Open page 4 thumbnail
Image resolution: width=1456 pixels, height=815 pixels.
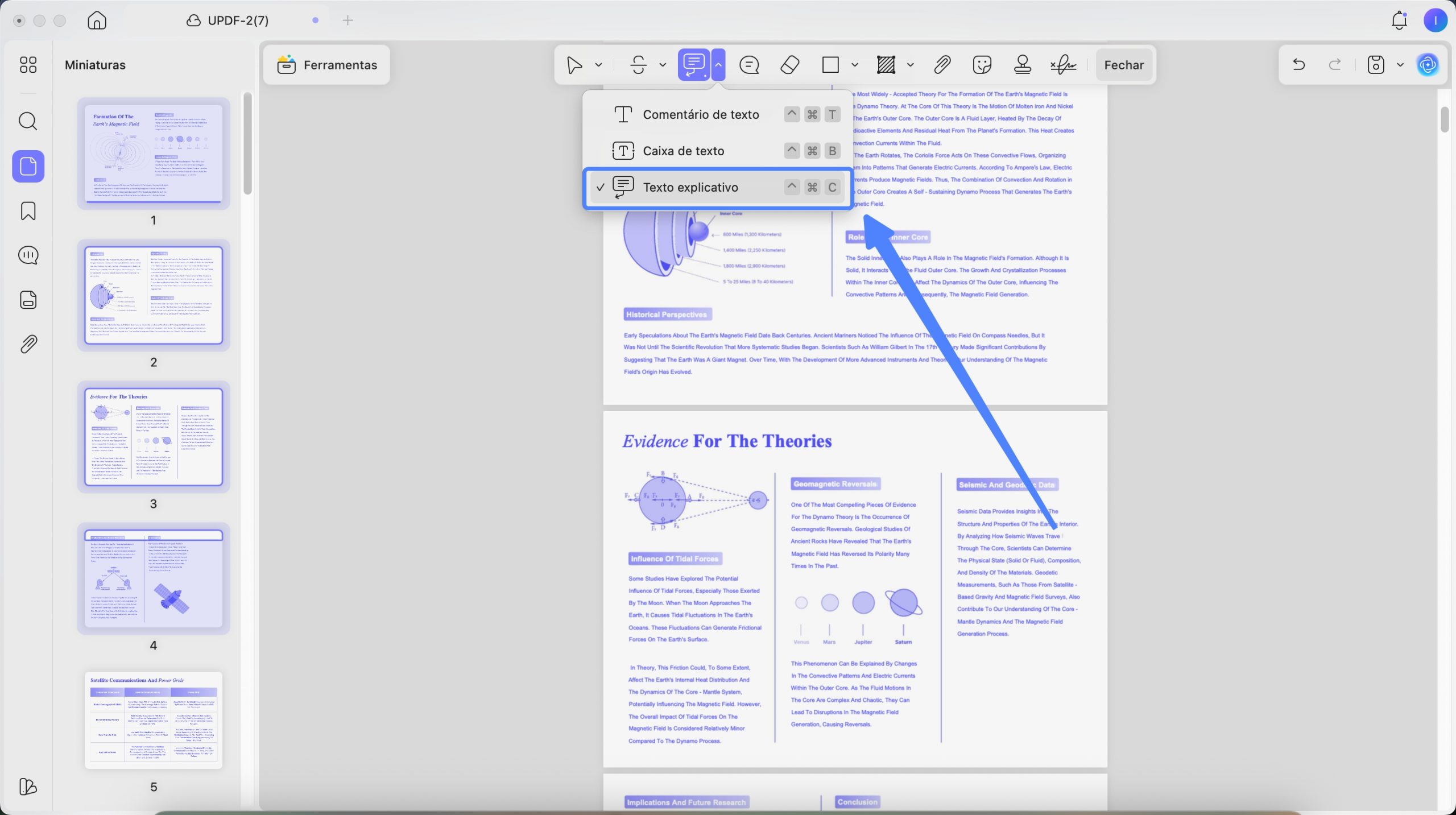tap(154, 578)
